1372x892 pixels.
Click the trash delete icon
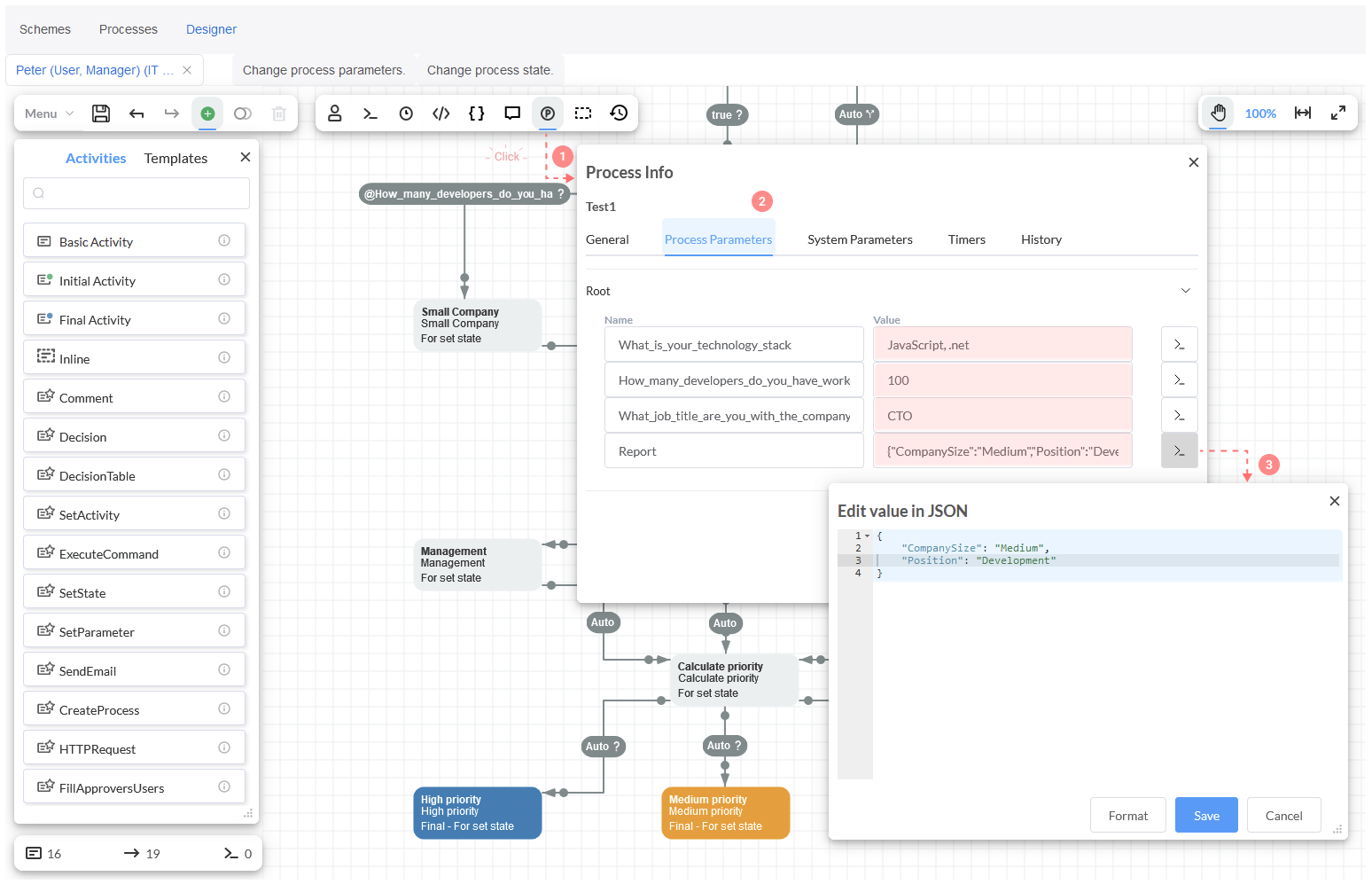coord(278,113)
